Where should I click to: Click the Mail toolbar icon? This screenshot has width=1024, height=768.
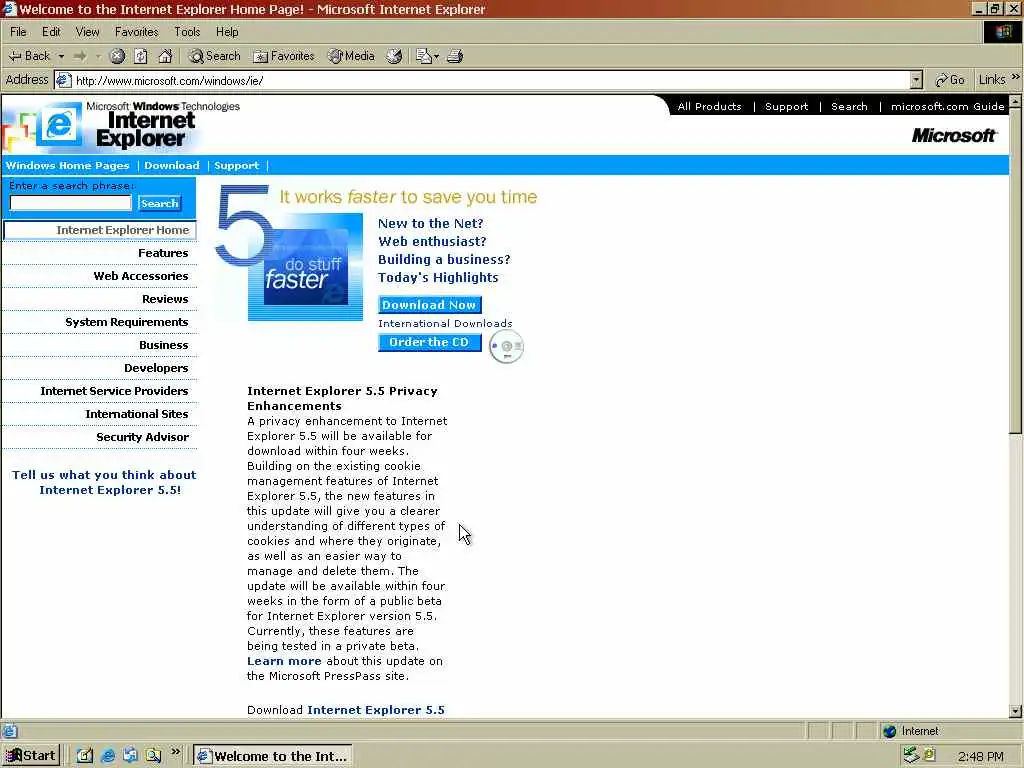point(424,56)
